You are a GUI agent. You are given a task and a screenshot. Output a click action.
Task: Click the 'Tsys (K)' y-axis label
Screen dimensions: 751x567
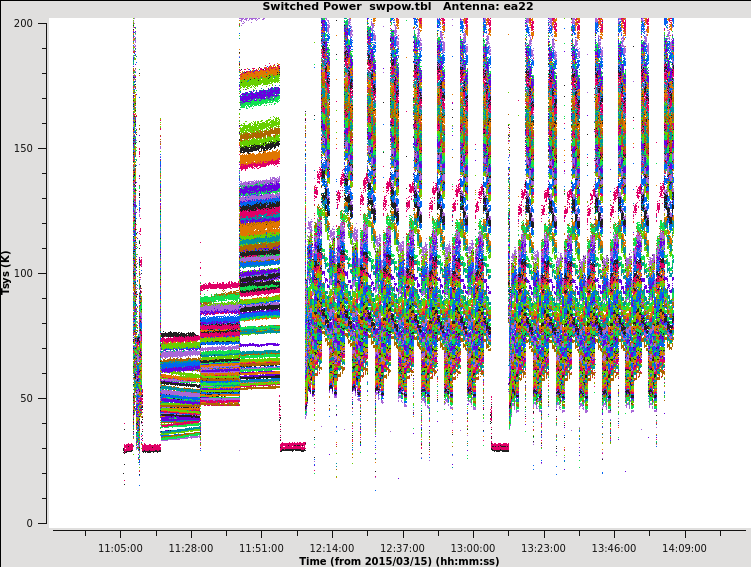point(7,272)
